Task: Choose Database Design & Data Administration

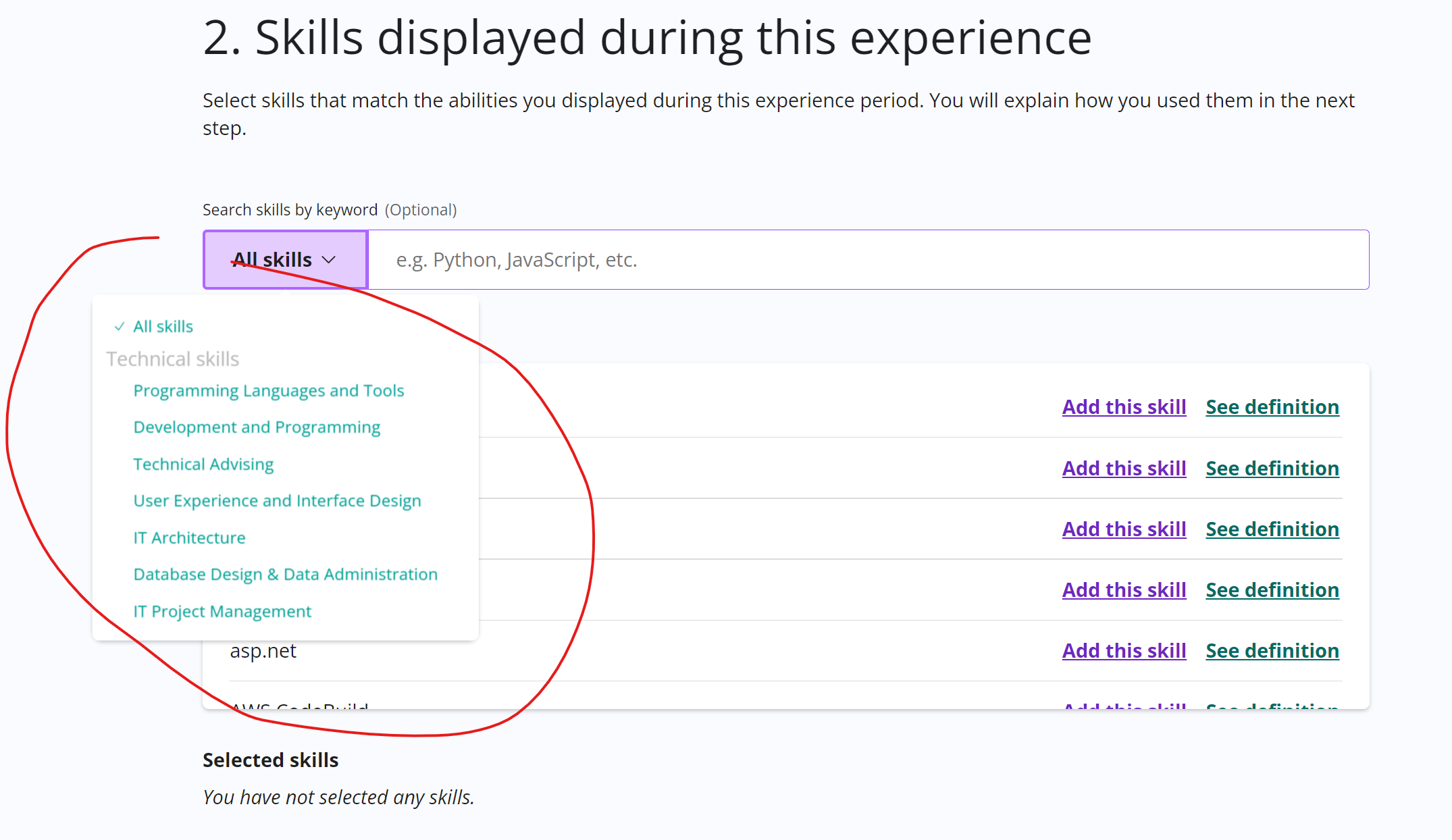Action: click(x=285, y=574)
